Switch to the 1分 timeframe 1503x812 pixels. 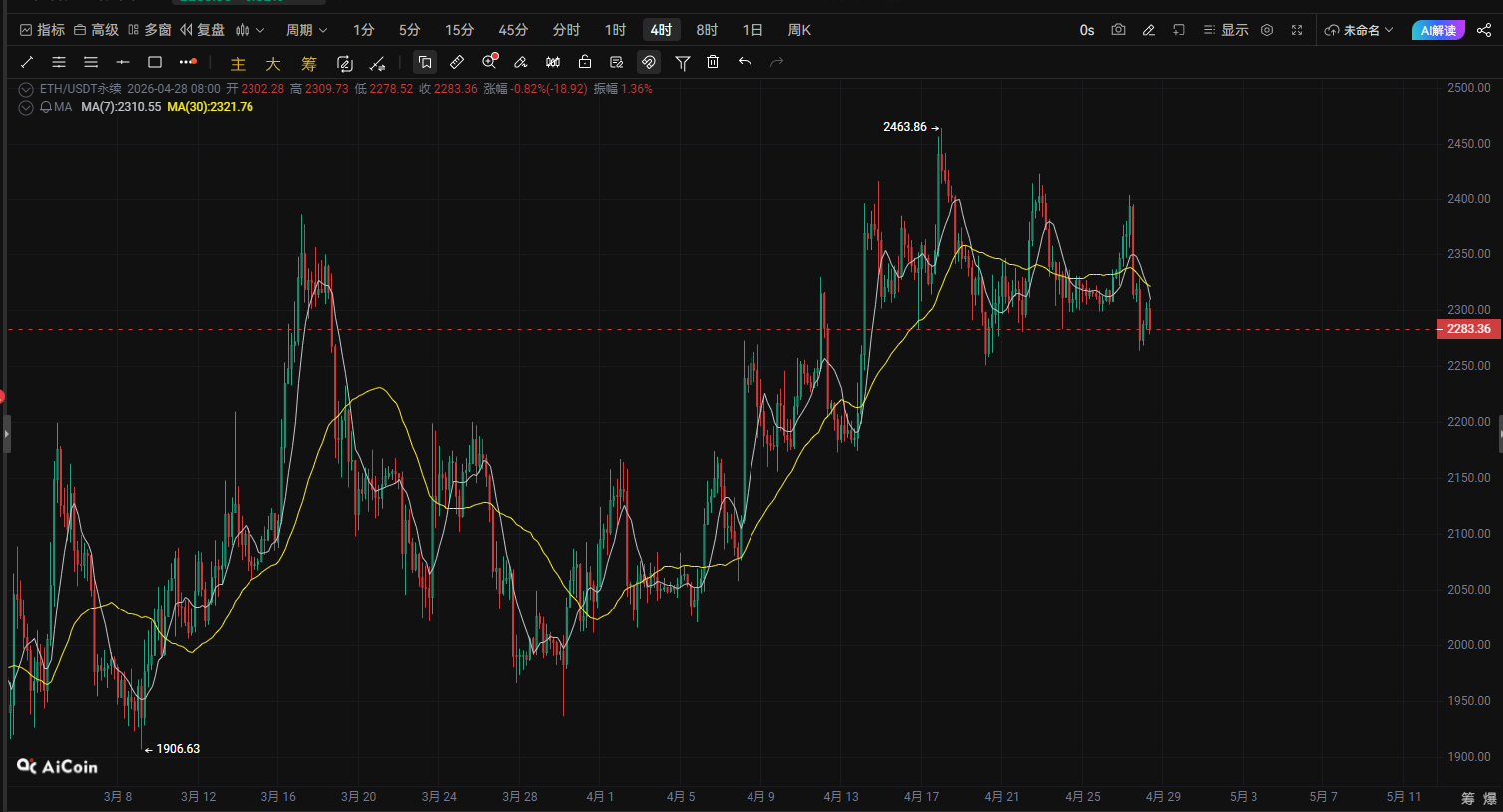[364, 30]
